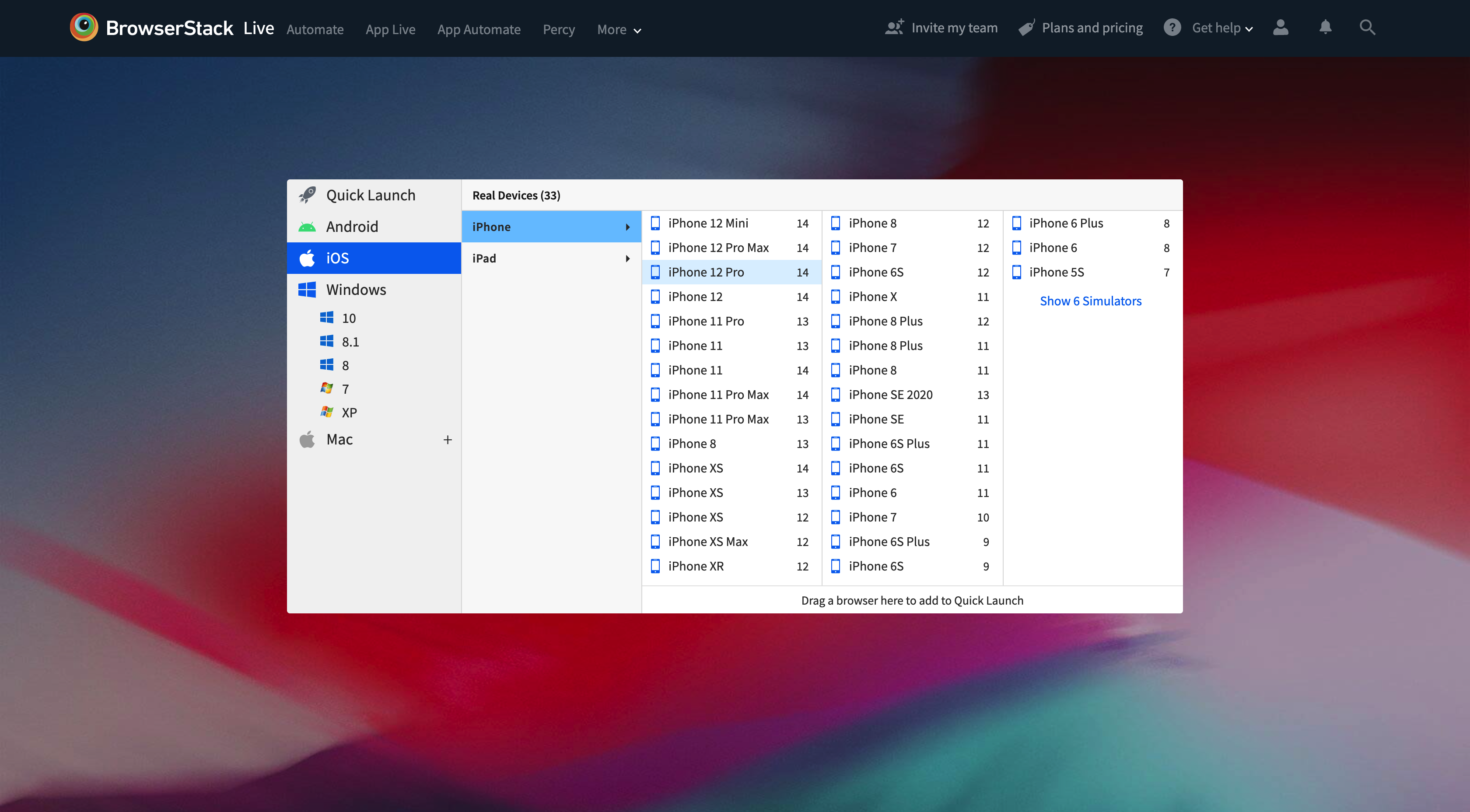
Task: Click the Invite my team person icon
Action: [x=894, y=27]
